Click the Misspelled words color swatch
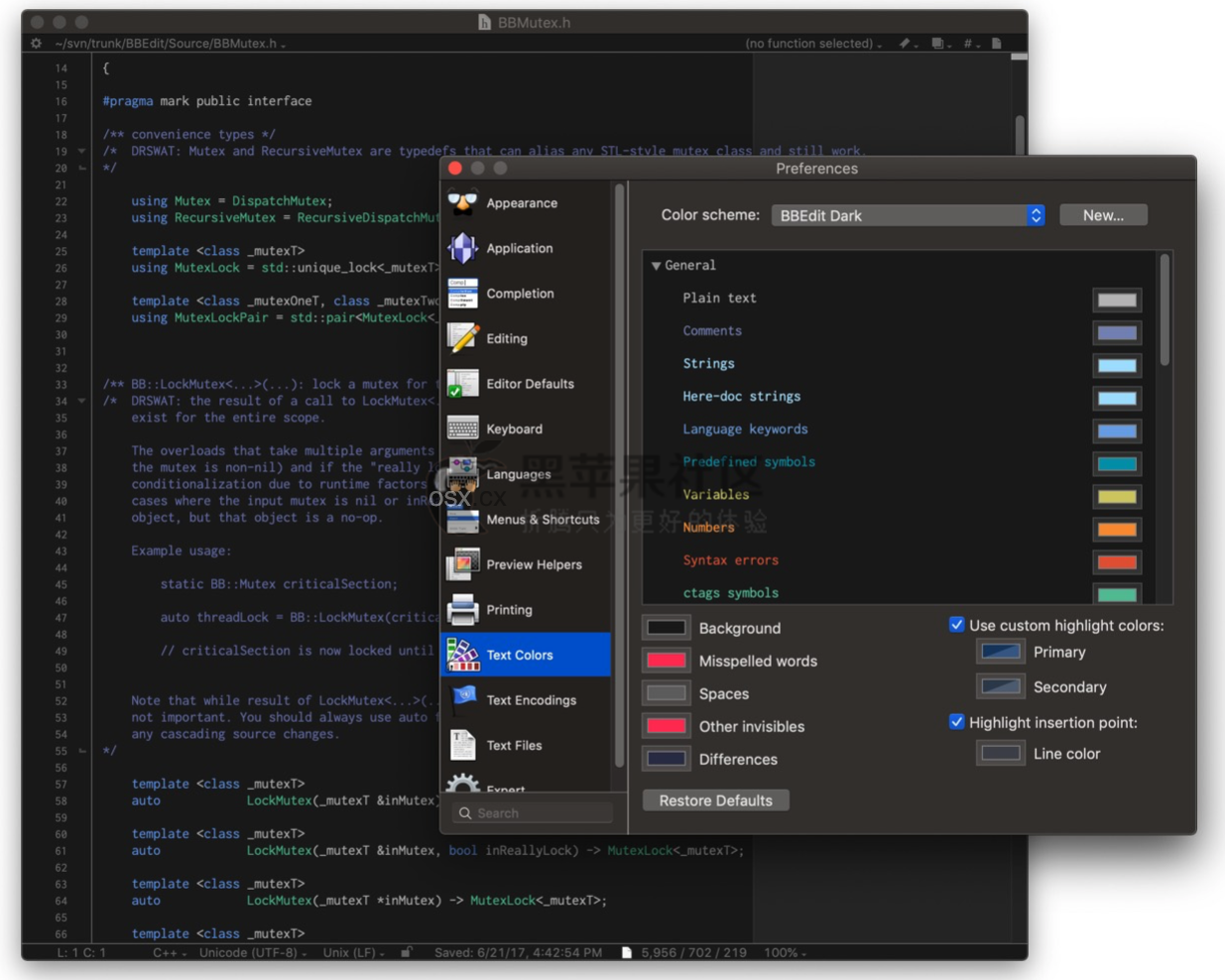 pyautogui.click(x=666, y=661)
